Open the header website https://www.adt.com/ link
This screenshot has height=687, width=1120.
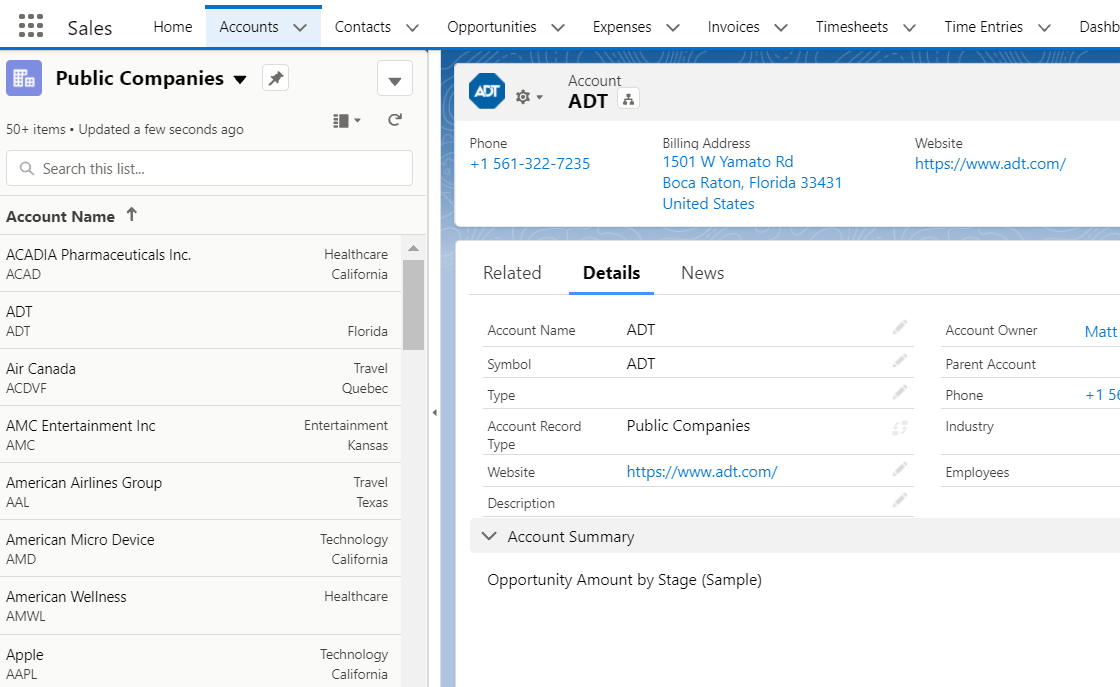(x=990, y=164)
